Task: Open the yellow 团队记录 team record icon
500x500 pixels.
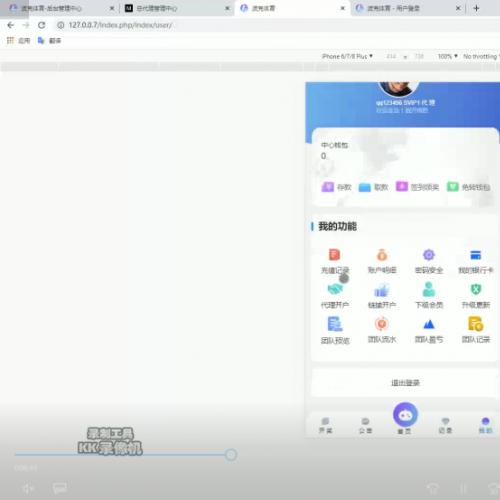Action: pos(476,323)
